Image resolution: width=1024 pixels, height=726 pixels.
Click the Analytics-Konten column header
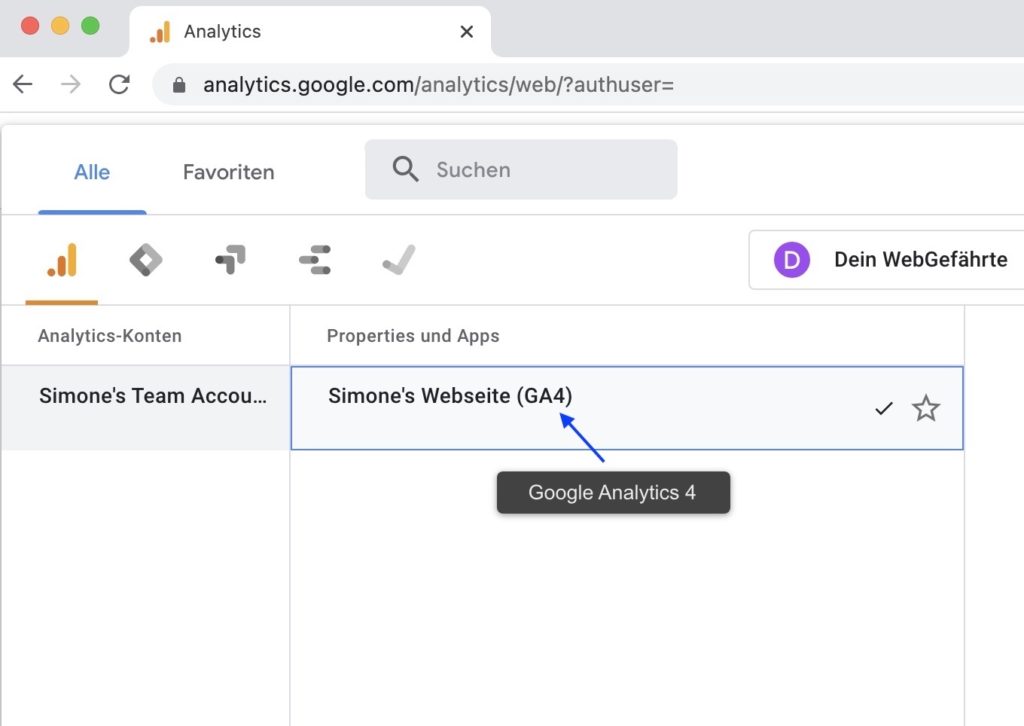coord(110,336)
